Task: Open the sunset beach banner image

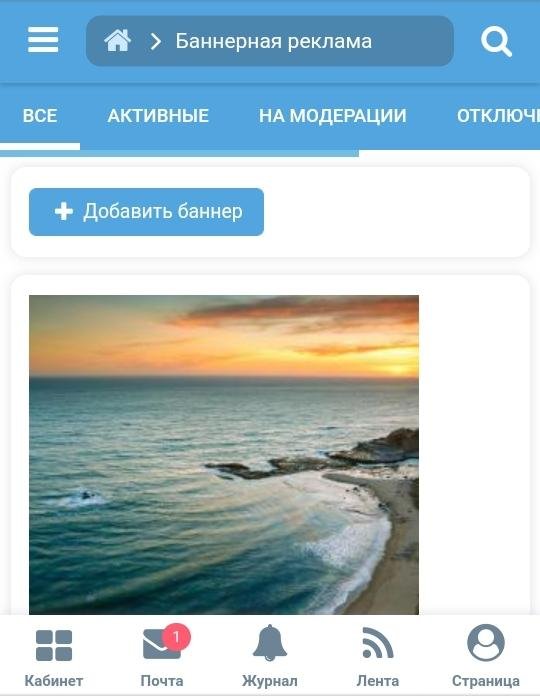Action: pos(224,455)
